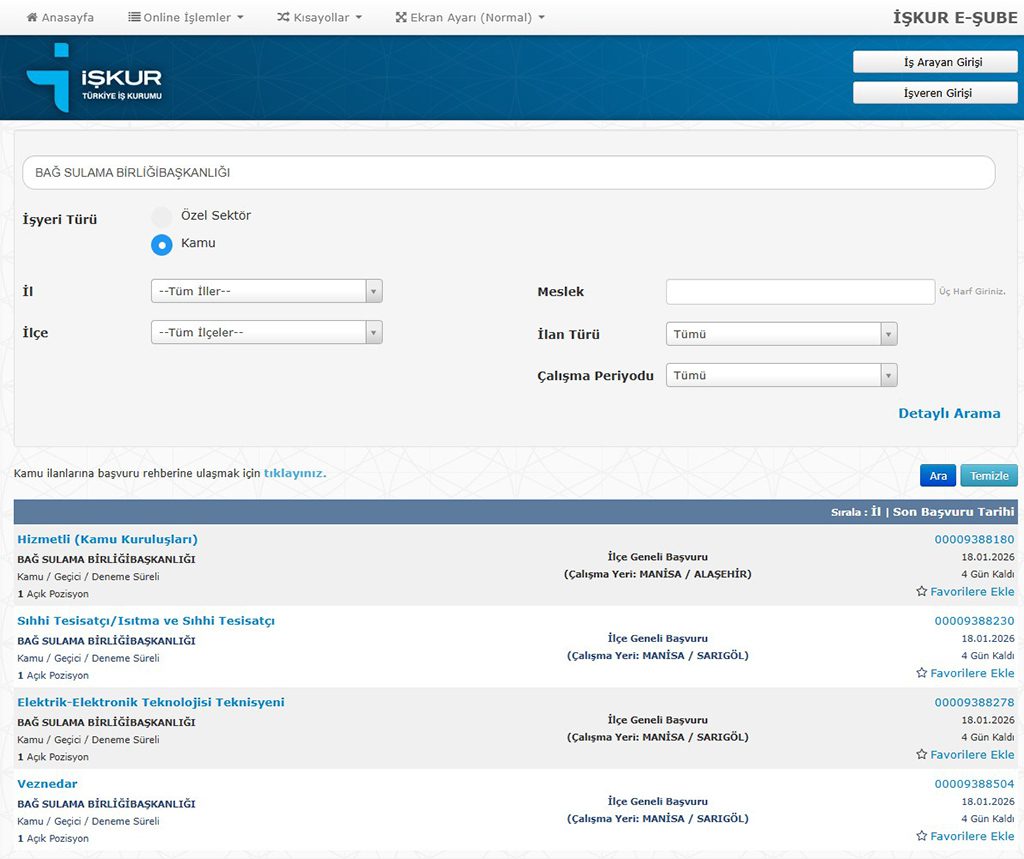Screen dimensions: 1024x859
Task: Open the Kısayollar menu
Action: coord(319,18)
